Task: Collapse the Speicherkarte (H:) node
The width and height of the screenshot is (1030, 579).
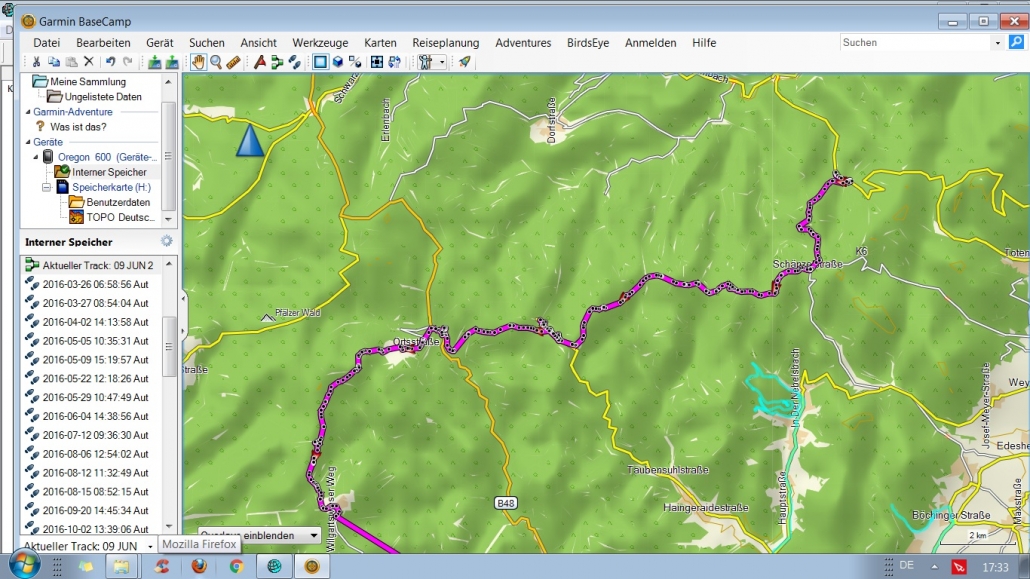Action: 46,187
